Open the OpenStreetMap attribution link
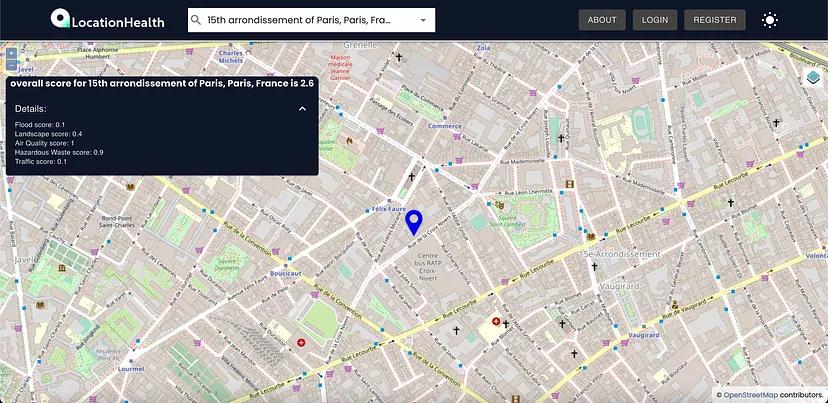This screenshot has height=403, width=828. 750,395
